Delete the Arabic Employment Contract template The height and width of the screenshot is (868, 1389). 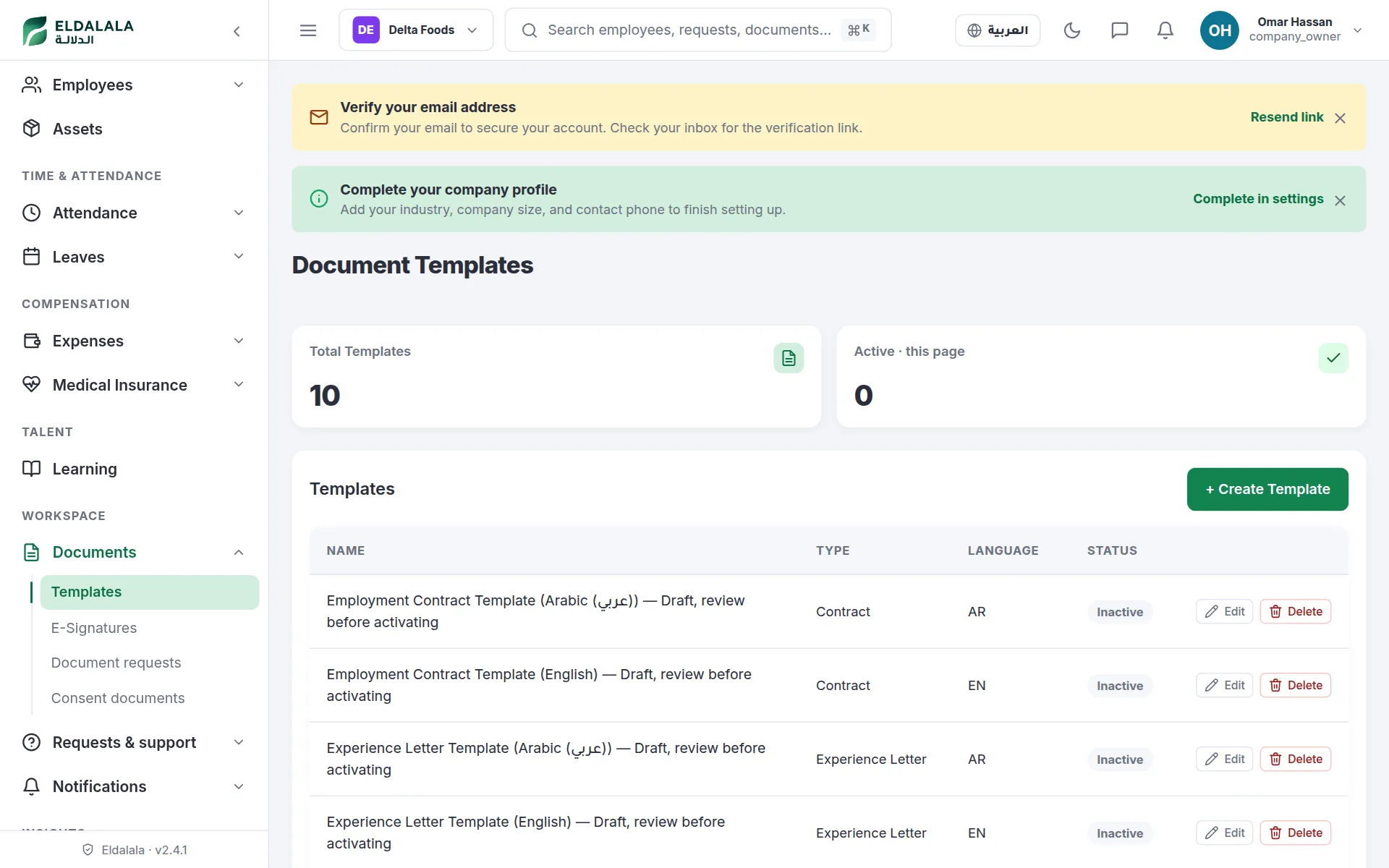[1296, 611]
